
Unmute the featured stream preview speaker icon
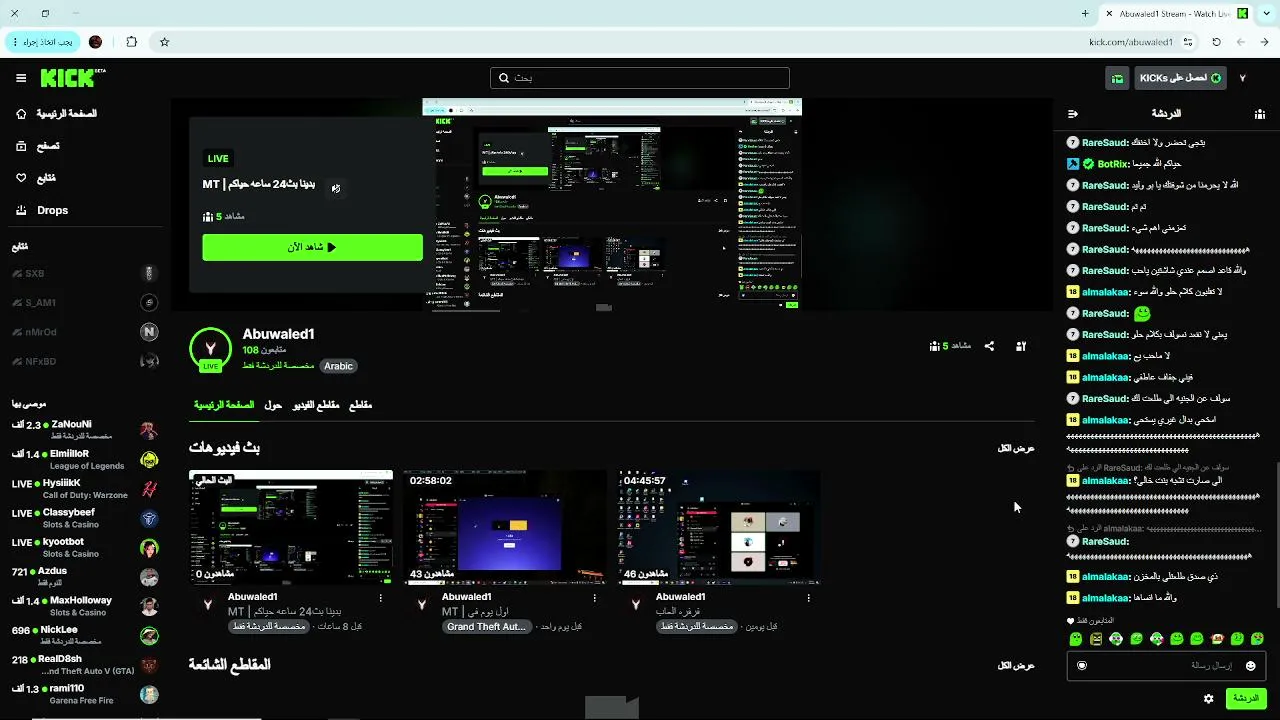pyautogui.click(x=336, y=188)
